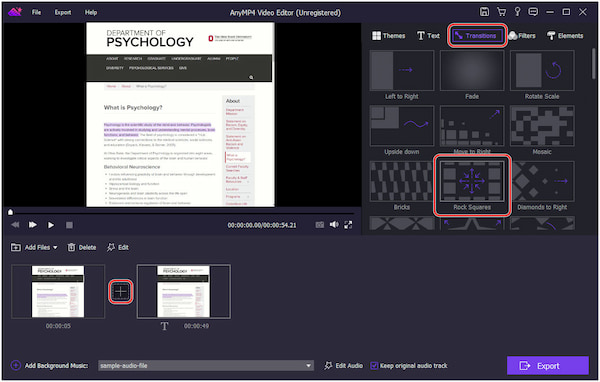Click the timecode 00:00:00.00/00:00:54.21

[x=262, y=225]
